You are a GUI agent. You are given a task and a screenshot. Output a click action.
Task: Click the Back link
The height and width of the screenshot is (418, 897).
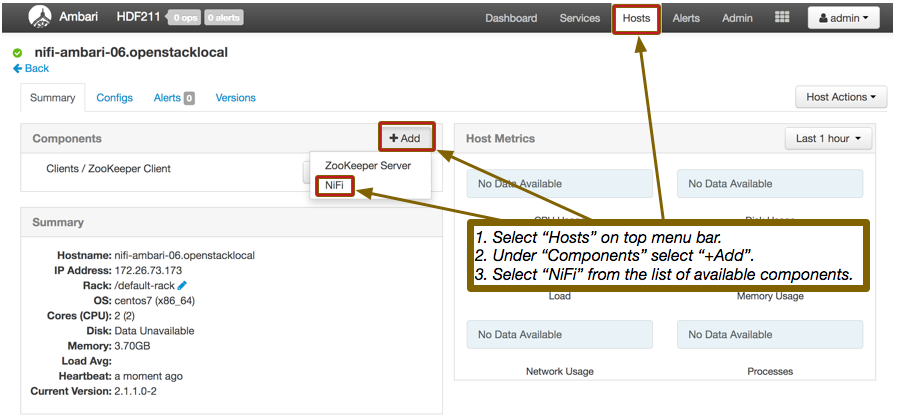click(x=31, y=69)
